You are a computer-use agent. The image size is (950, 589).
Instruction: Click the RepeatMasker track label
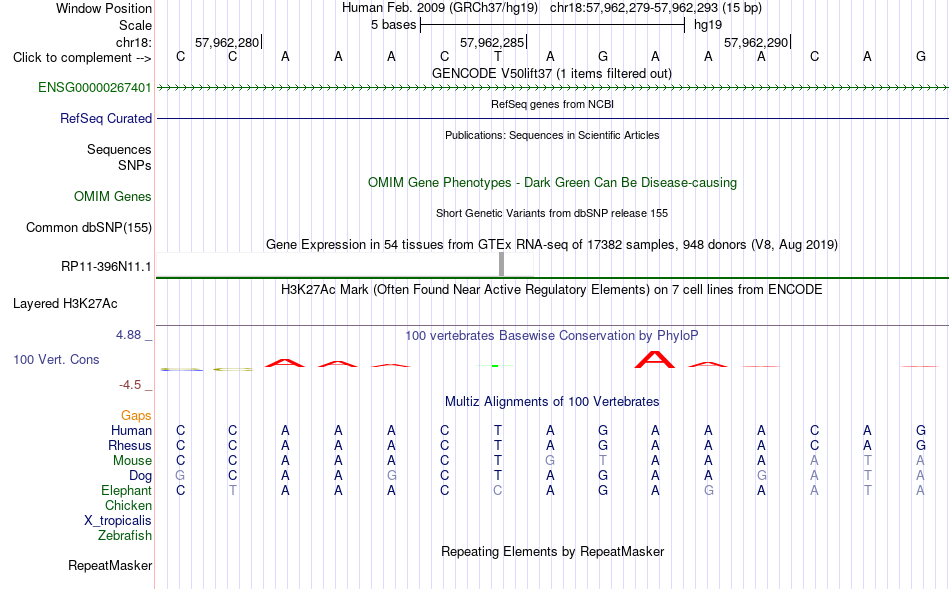click(x=110, y=565)
